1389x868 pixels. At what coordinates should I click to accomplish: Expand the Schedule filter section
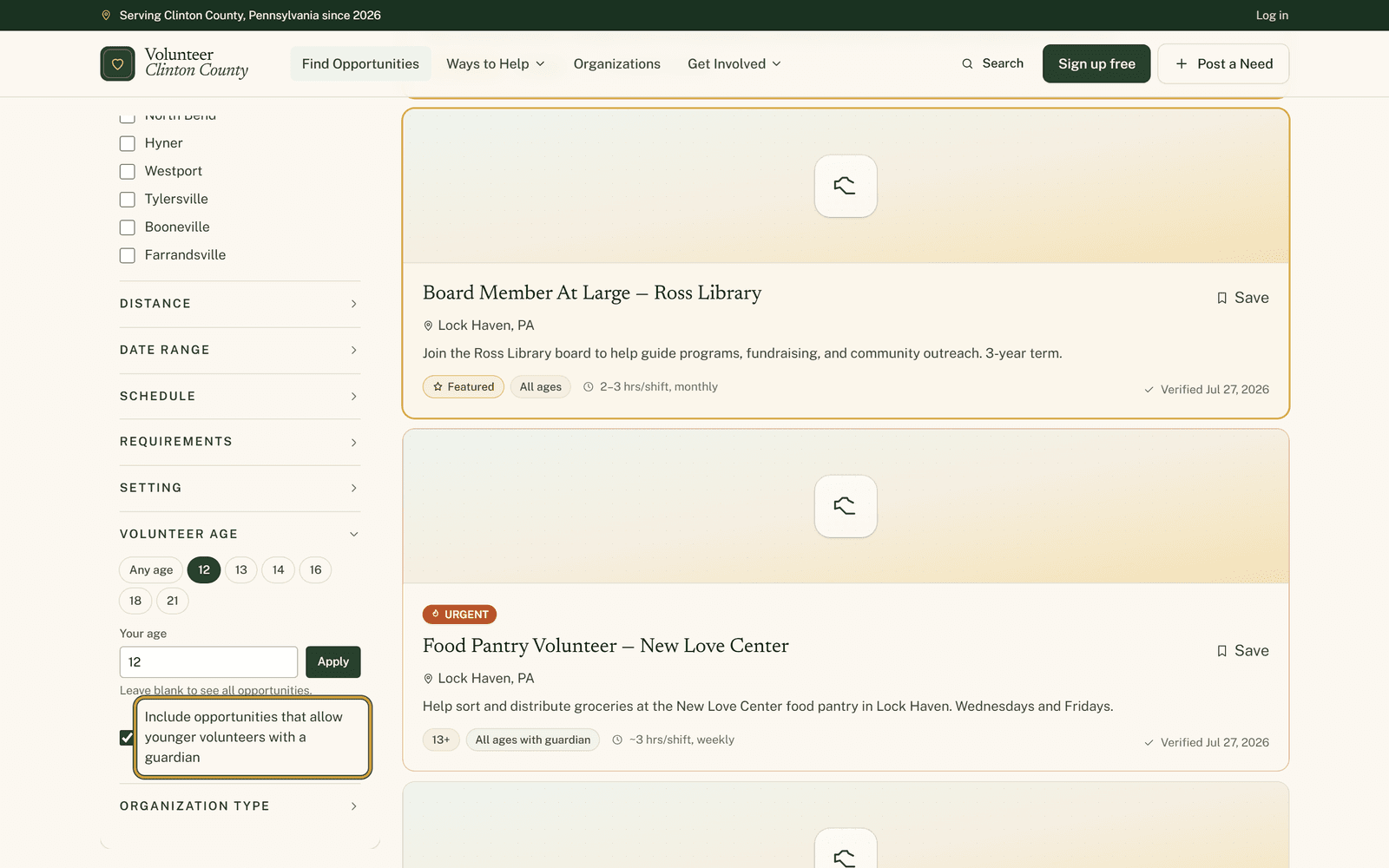(x=240, y=396)
